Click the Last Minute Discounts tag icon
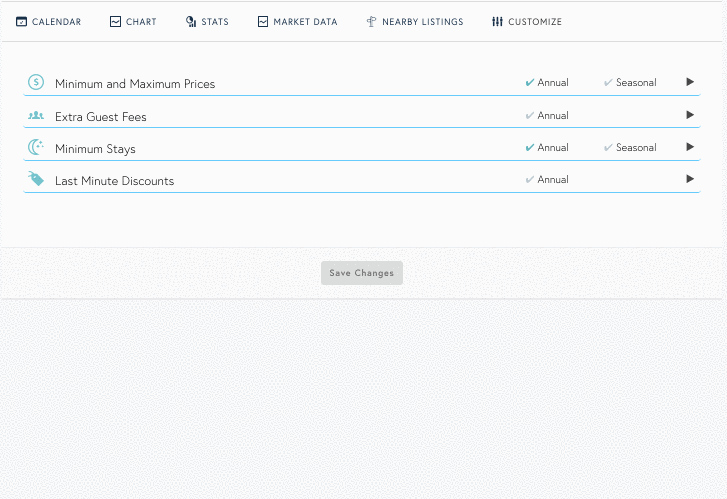 [36, 179]
